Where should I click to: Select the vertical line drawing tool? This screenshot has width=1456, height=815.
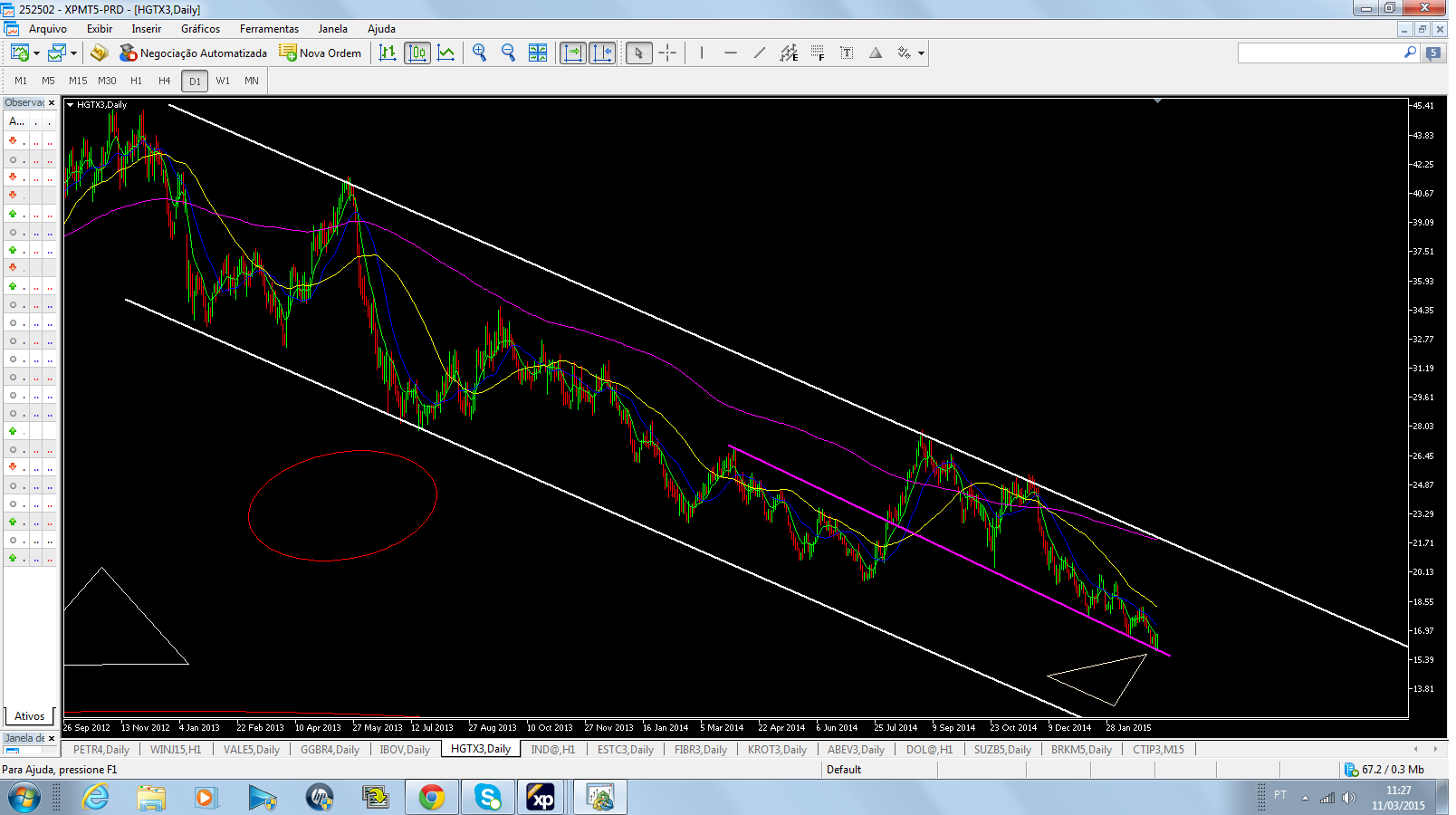[x=702, y=53]
